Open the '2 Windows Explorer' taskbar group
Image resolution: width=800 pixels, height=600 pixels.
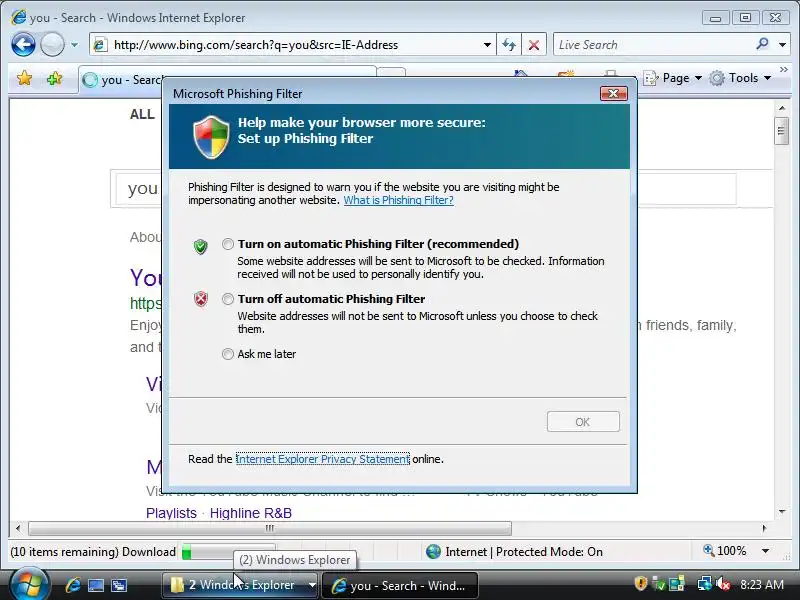(x=235, y=585)
